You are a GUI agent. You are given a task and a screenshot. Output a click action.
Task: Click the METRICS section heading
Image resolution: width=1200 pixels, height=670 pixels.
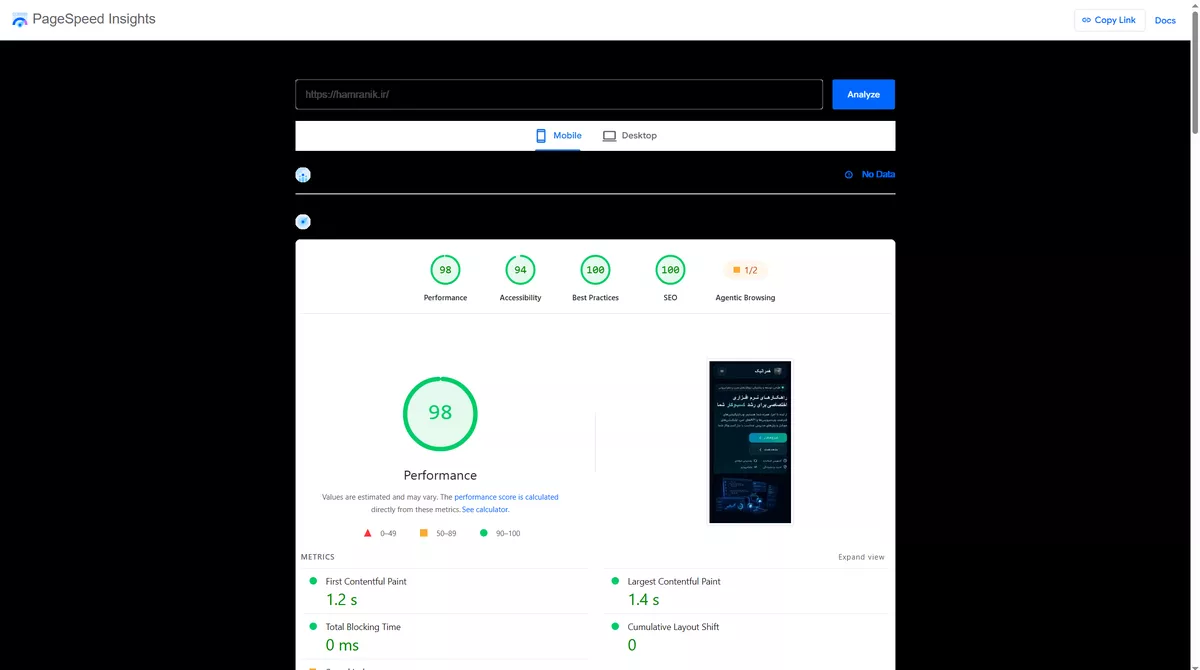(x=318, y=557)
